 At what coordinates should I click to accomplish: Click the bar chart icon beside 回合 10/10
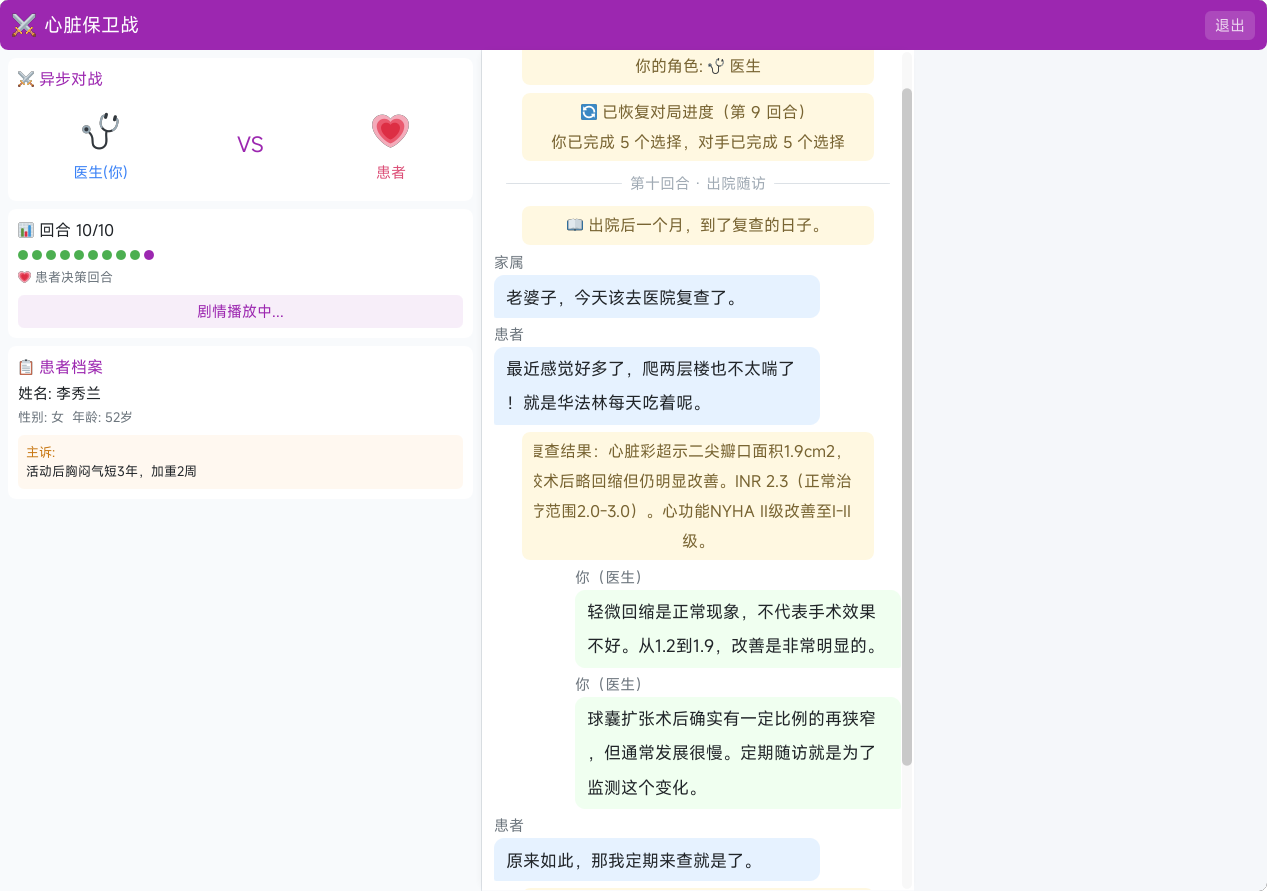26,230
